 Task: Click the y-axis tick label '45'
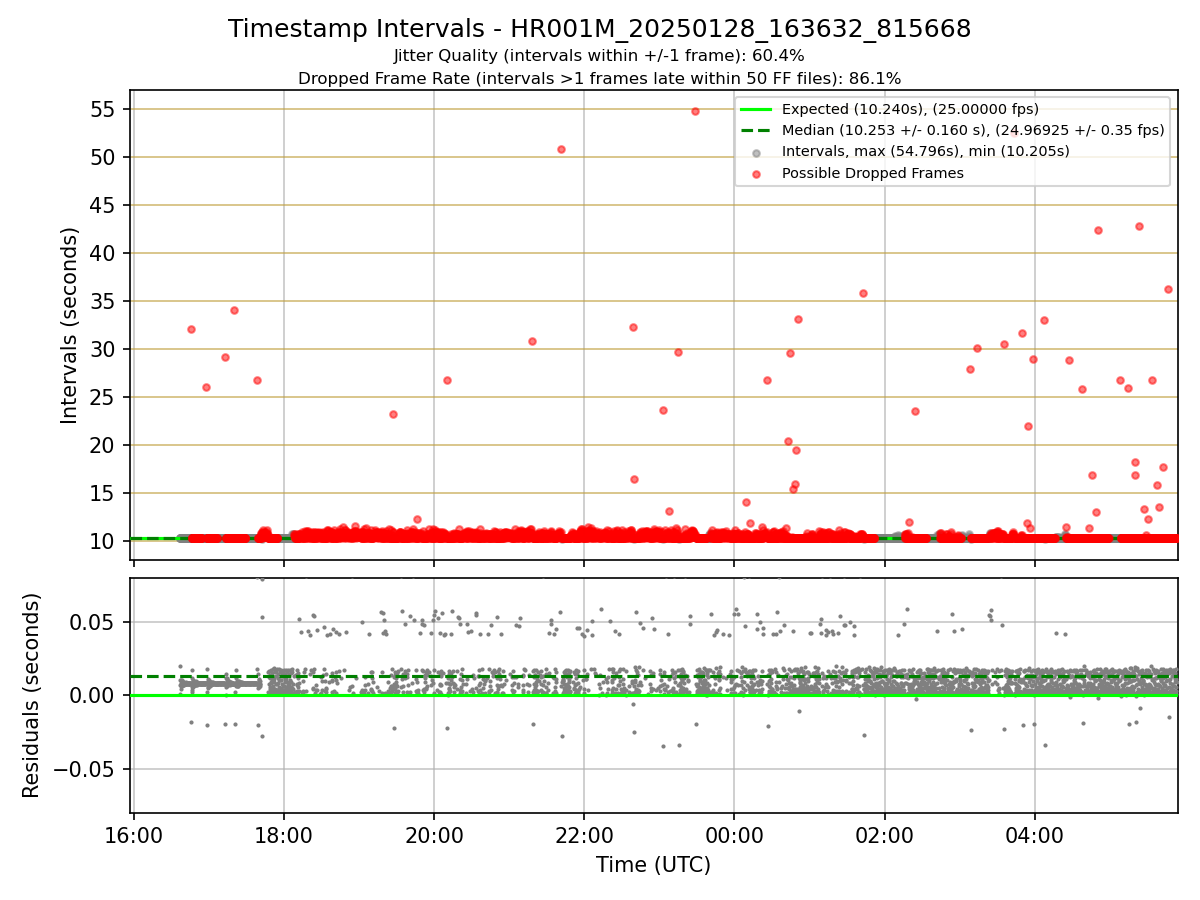[103, 205]
